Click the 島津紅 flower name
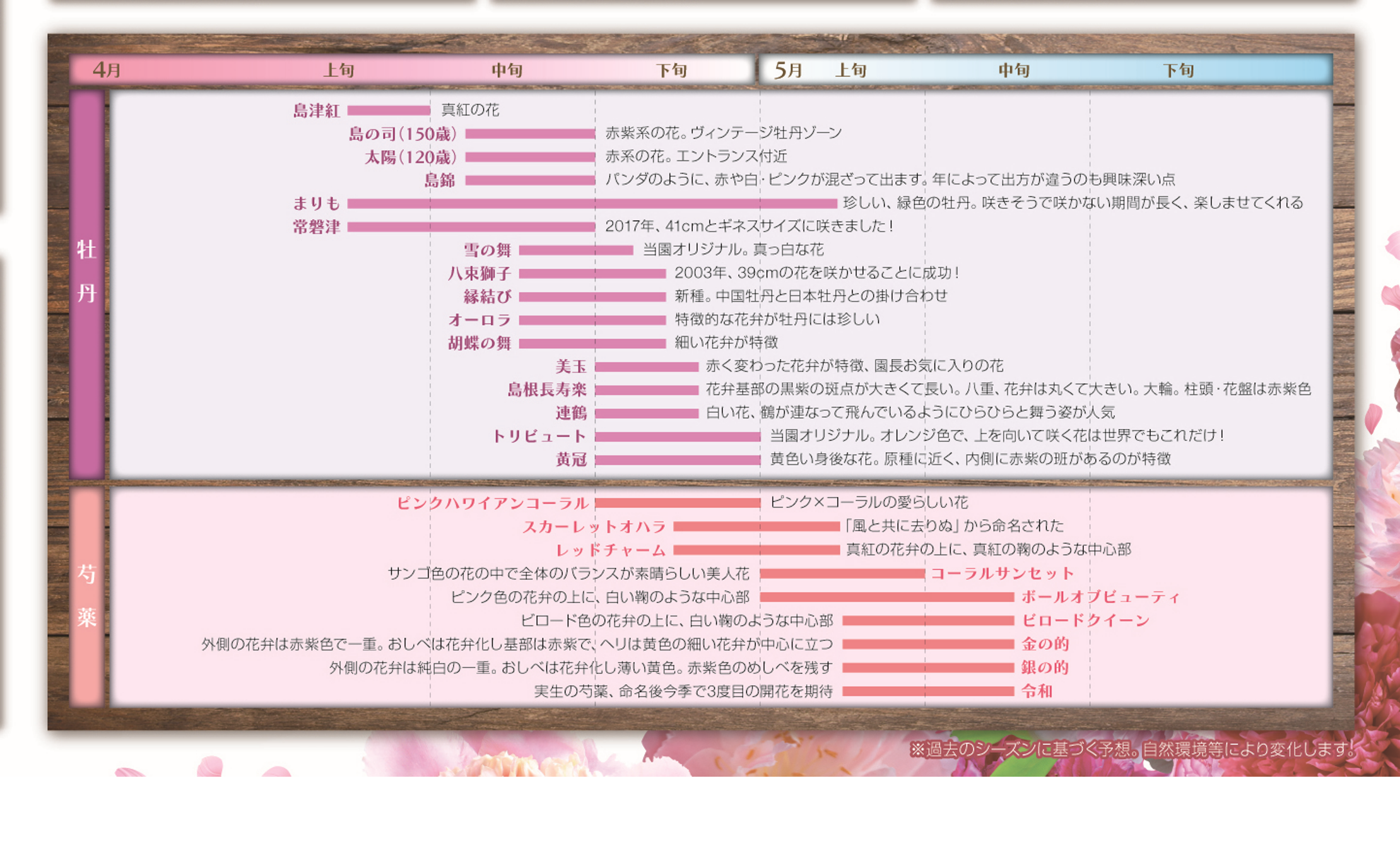Viewport: 1400px width, 860px height. coord(316,110)
